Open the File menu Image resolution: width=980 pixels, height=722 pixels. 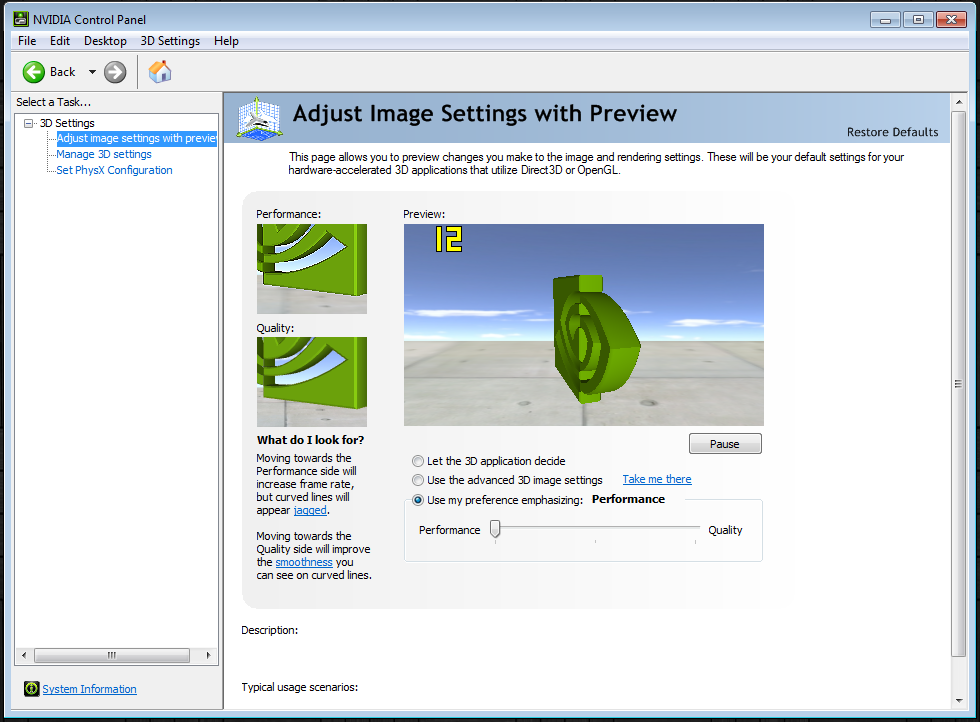click(x=27, y=41)
